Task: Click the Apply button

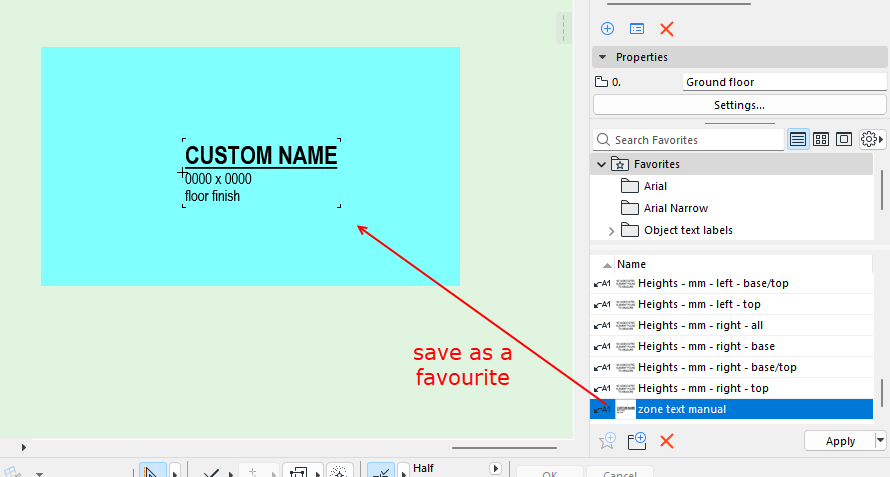Action: pyautogui.click(x=840, y=441)
